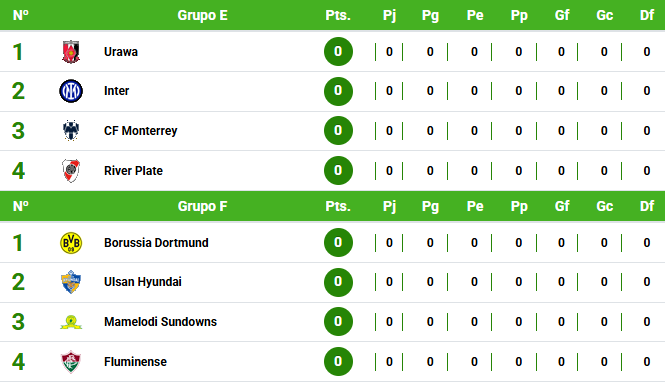Click the Grupo E header title
Viewport: 665px width, 382px height.
coord(202,15)
